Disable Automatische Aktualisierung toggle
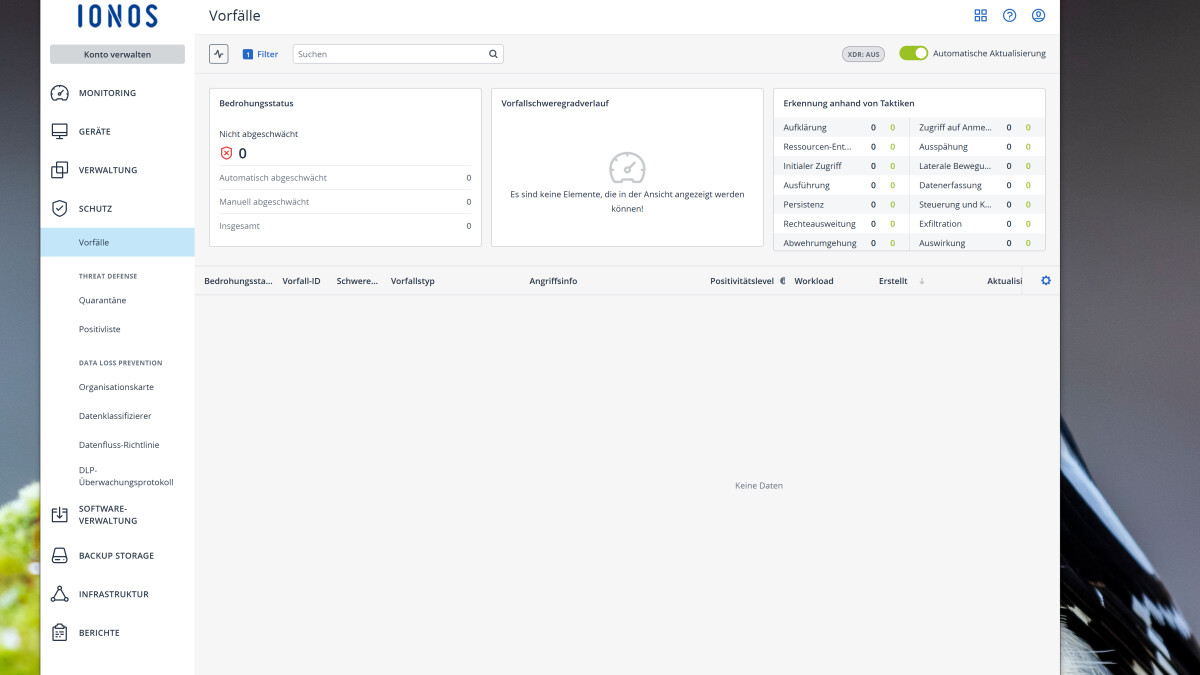The height and width of the screenshot is (675, 1200). [x=913, y=53]
